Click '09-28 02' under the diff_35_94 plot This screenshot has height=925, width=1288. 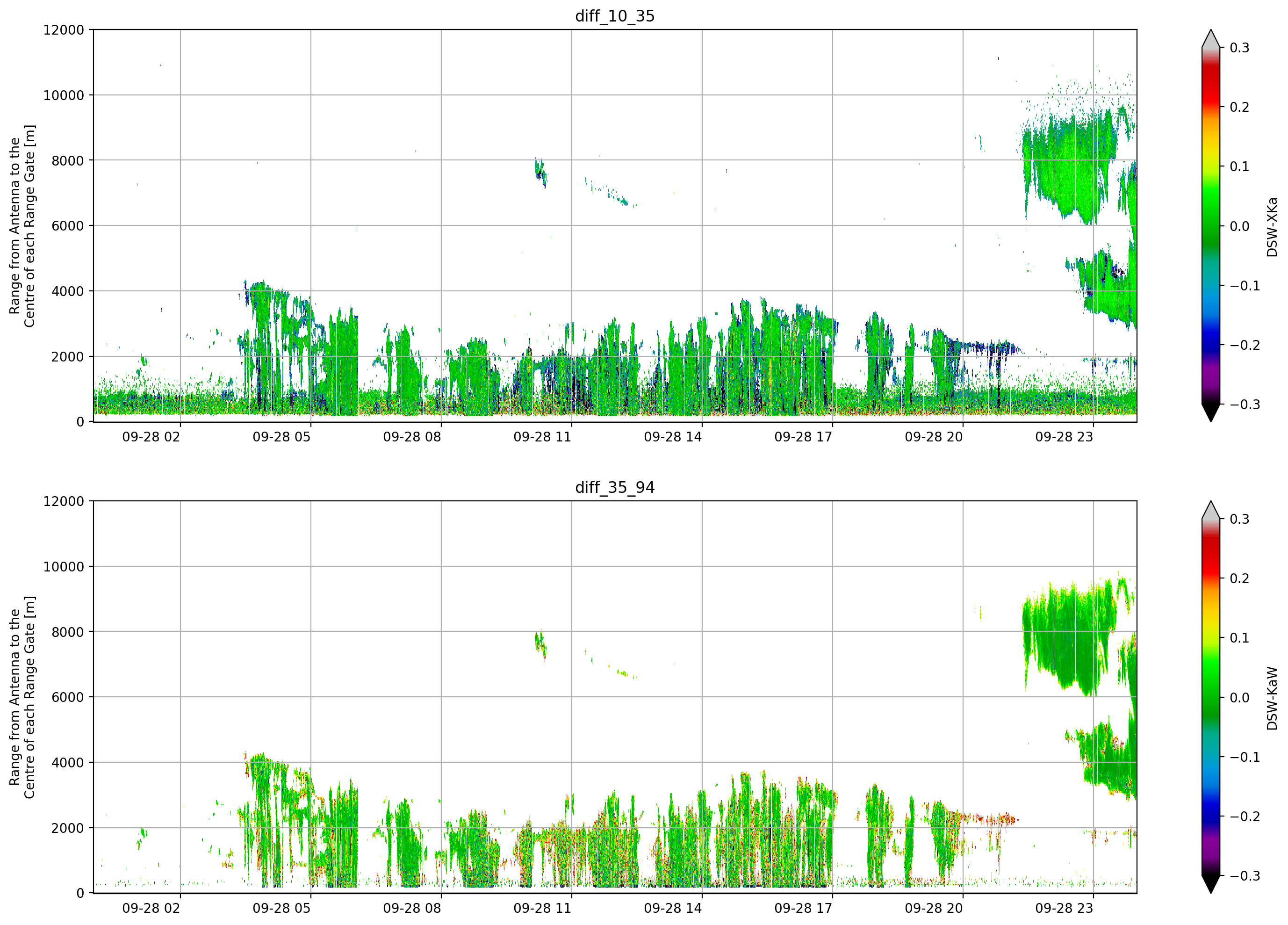pos(151,909)
